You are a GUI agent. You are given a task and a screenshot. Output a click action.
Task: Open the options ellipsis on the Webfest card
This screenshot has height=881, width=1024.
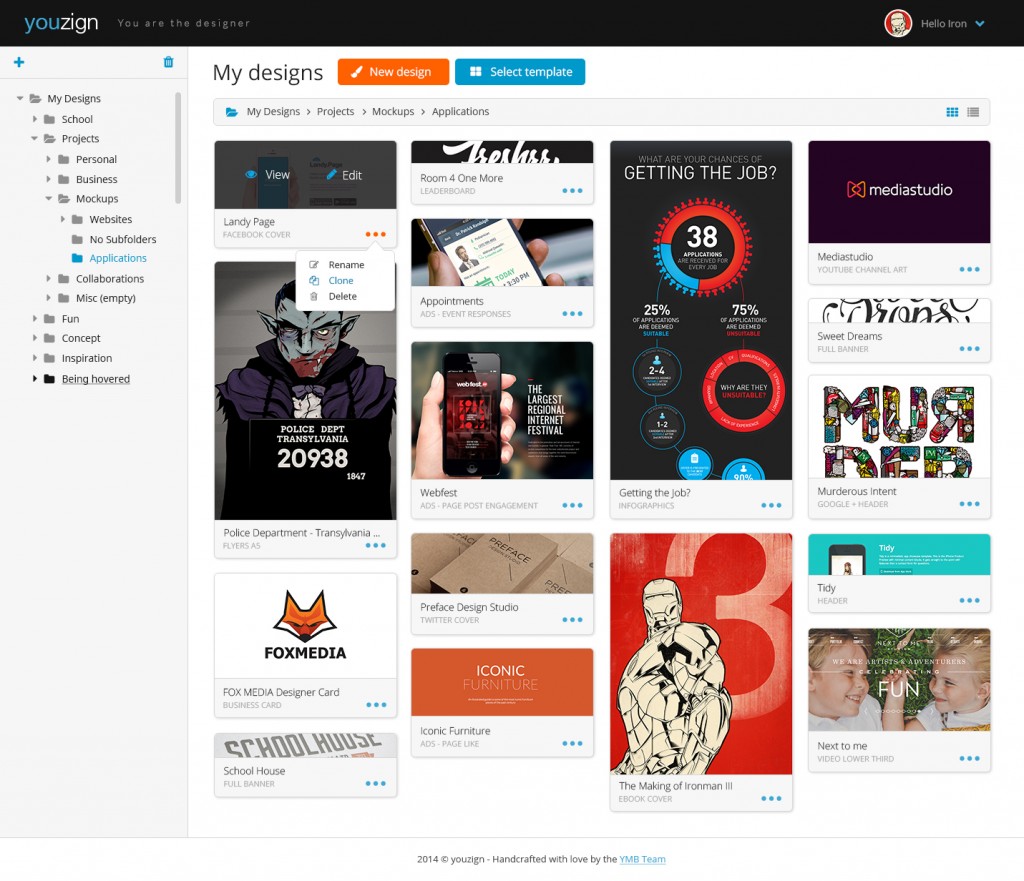point(570,506)
